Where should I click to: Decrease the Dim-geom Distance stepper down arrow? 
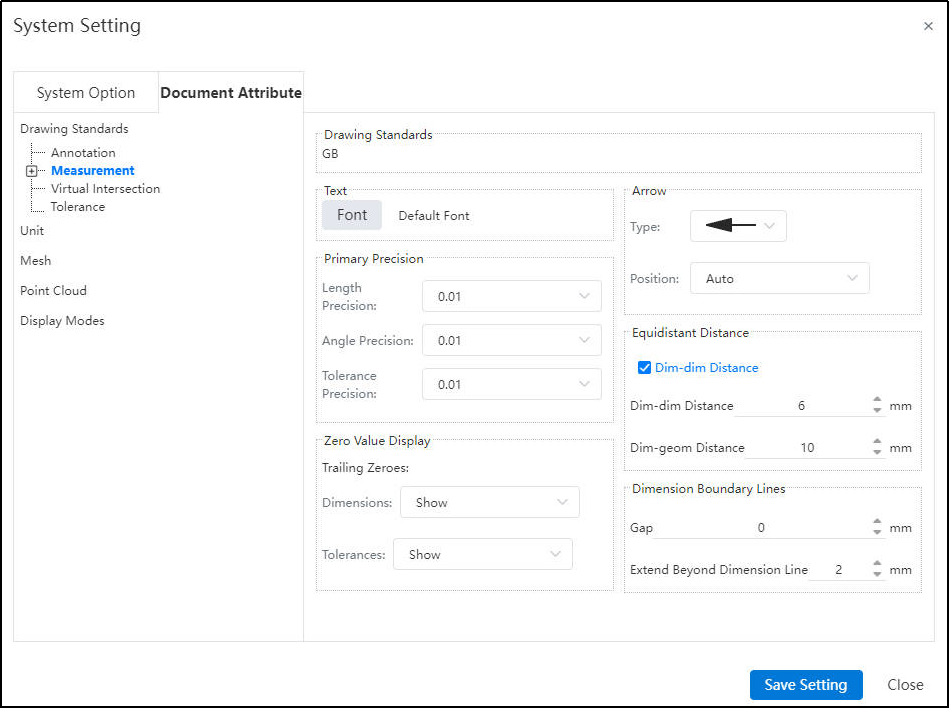click(x=877, y=453)
